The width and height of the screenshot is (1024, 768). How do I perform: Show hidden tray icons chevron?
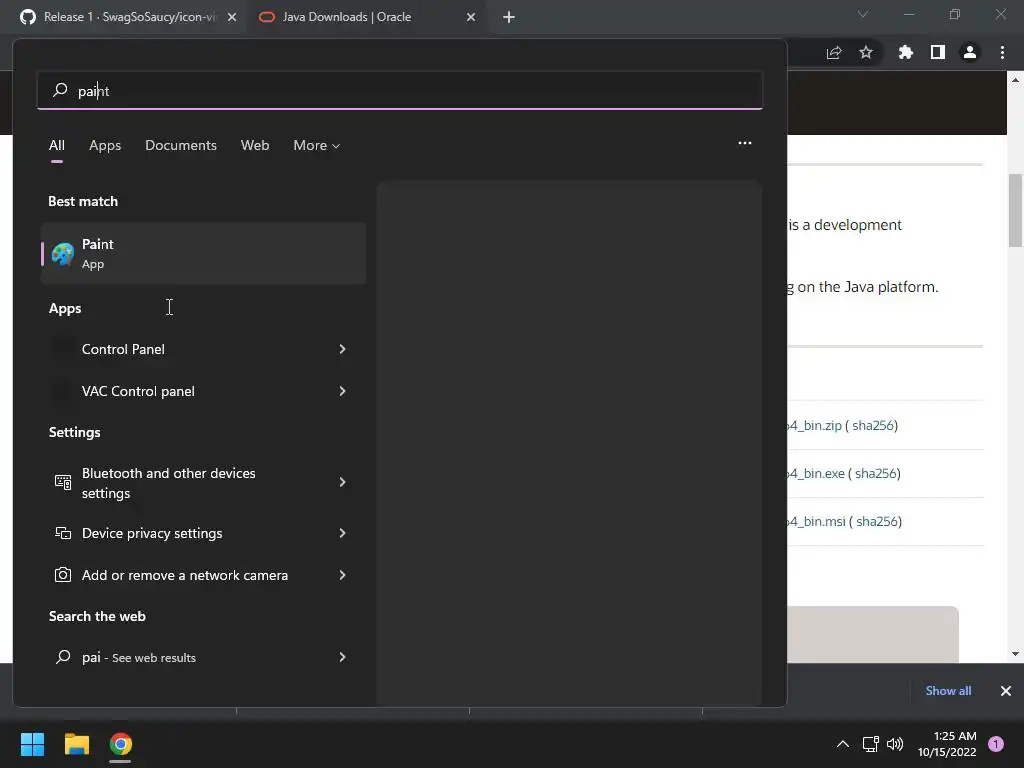point(842,744)
